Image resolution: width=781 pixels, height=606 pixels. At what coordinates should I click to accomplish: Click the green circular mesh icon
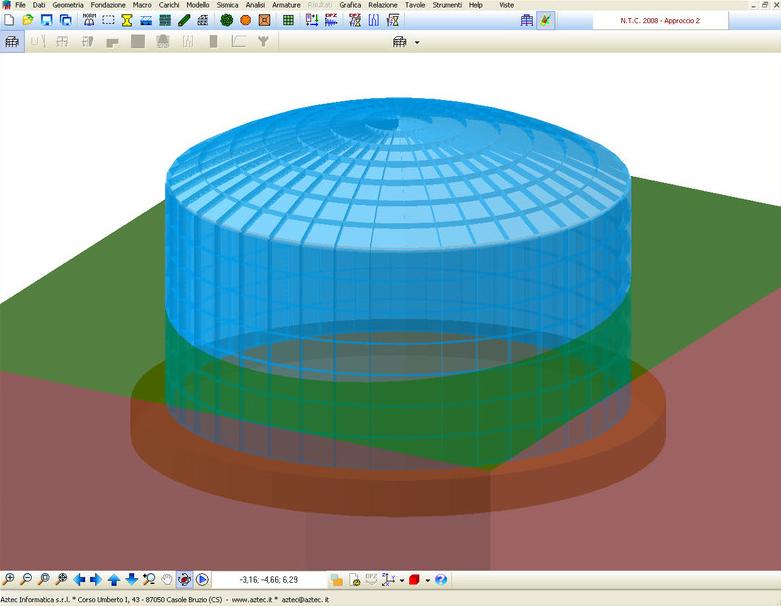[x=226, y=20]
